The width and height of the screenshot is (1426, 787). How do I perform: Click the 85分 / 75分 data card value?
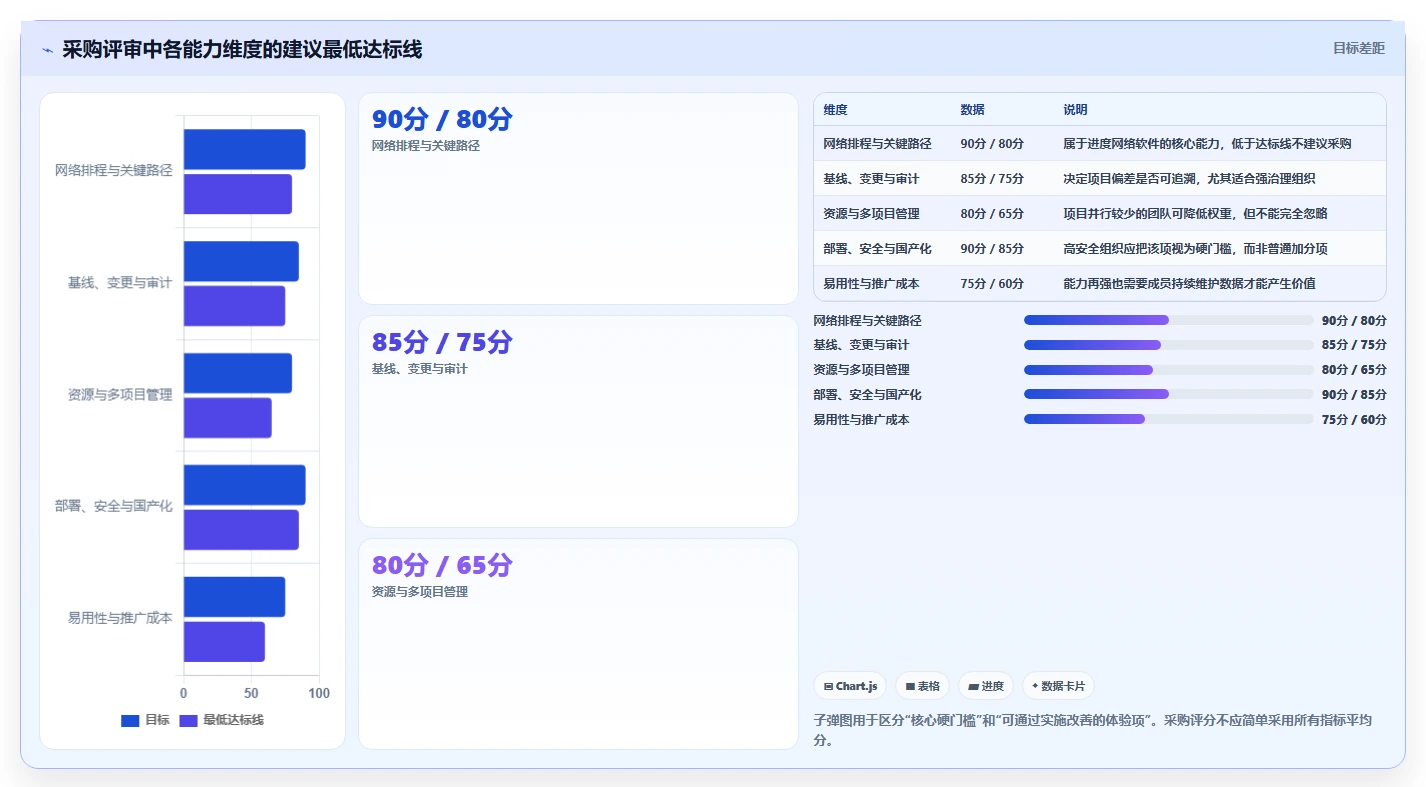click(442, 342)
